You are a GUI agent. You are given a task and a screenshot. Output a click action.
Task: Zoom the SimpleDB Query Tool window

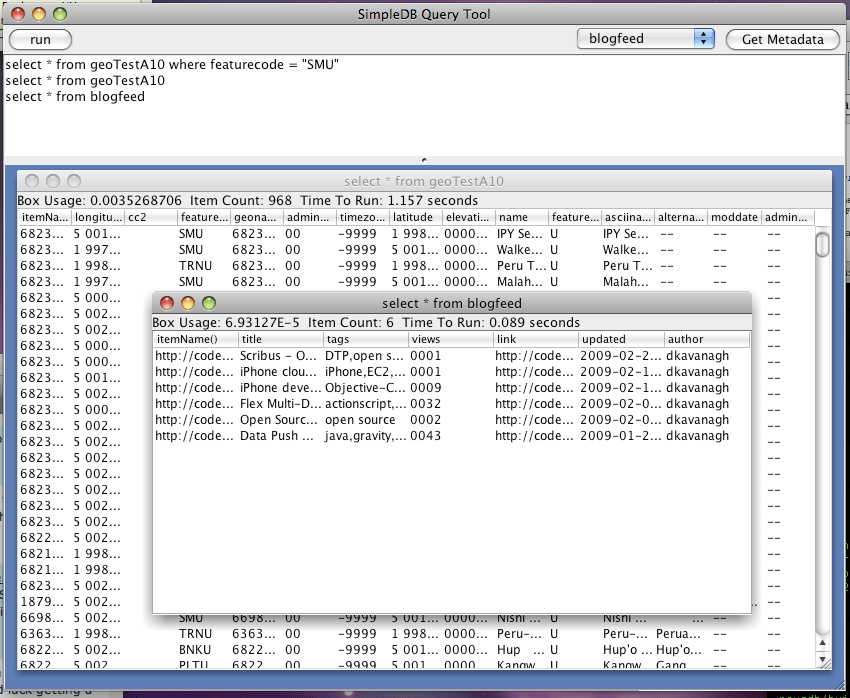tap(60, 14)
